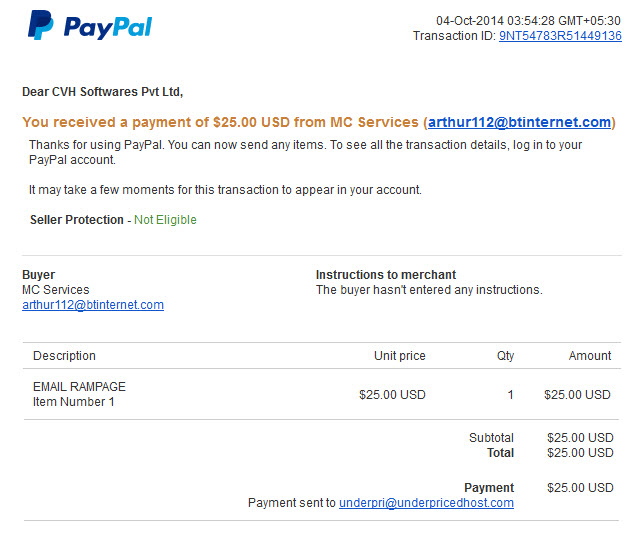
Task: Click the bold Total label
Action: pos(499,453)
